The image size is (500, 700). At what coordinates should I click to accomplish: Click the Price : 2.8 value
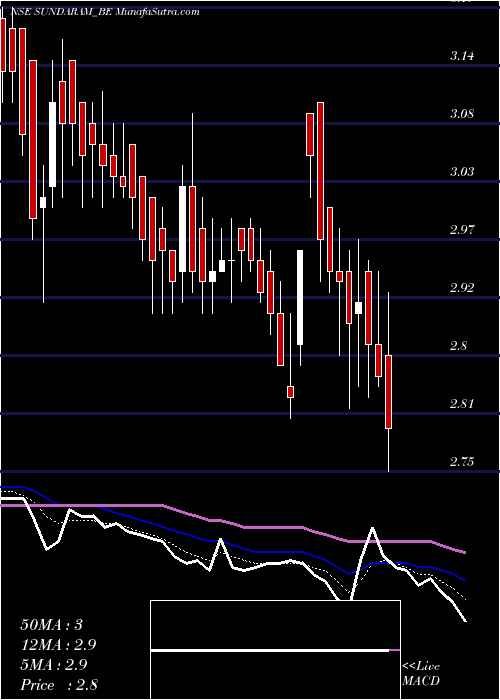(x=59, y=685)
